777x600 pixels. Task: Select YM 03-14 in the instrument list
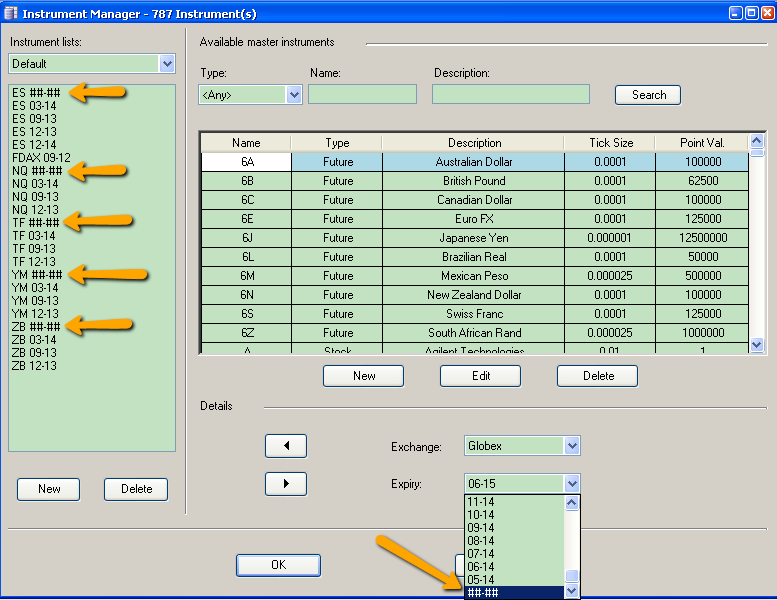click(x=35, y=288)
